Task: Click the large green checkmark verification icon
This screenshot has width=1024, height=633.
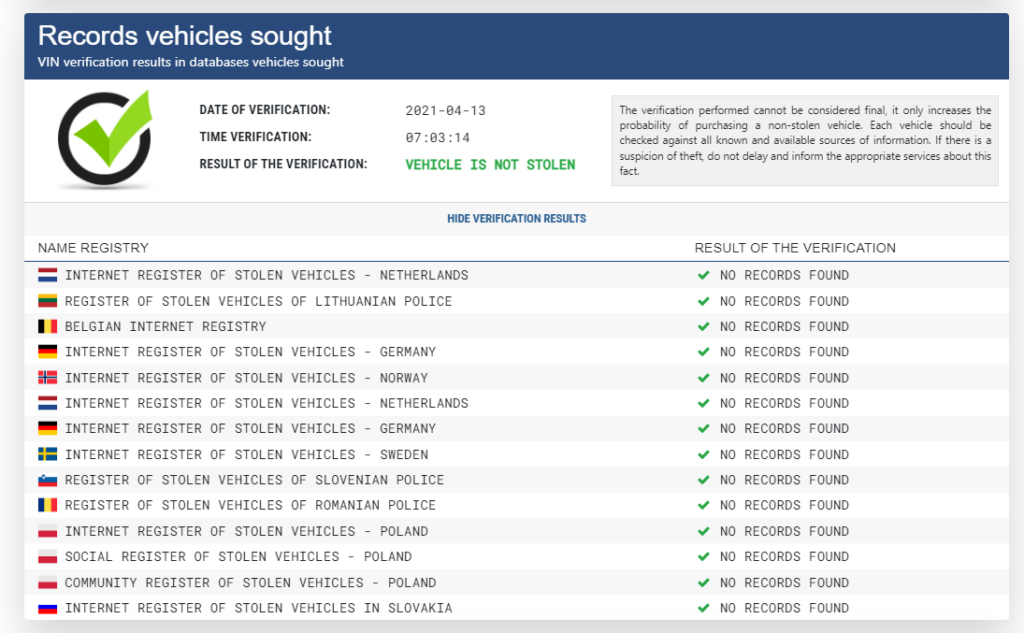Action: click(104, 139)
